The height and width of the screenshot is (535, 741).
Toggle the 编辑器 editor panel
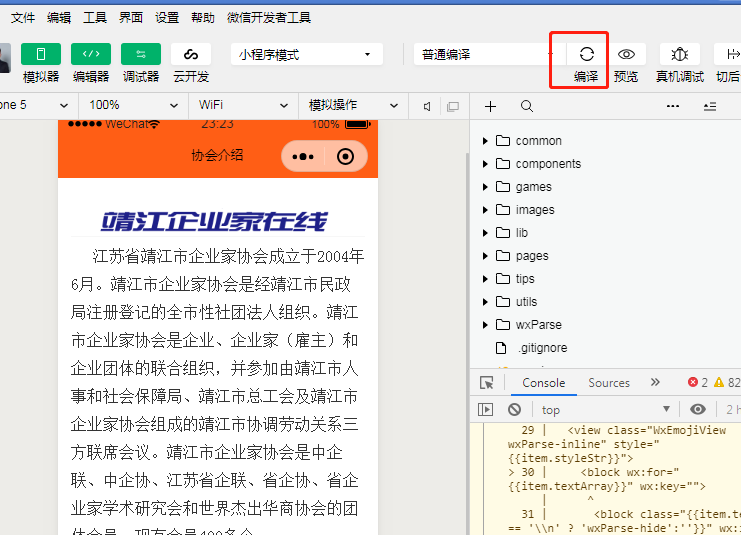coord(91,55)
